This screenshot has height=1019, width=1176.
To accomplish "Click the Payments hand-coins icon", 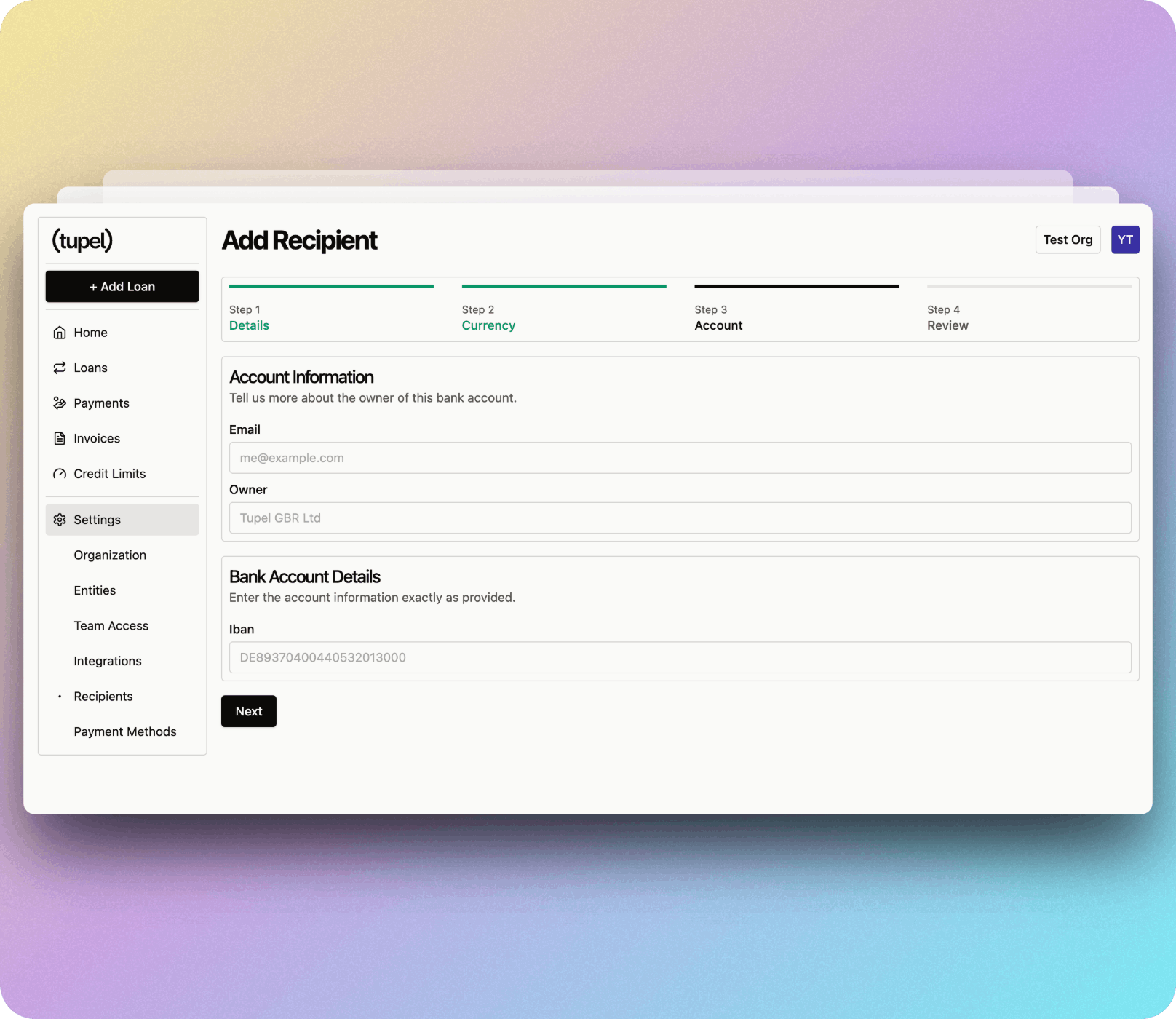I will (x=60, y=403).
